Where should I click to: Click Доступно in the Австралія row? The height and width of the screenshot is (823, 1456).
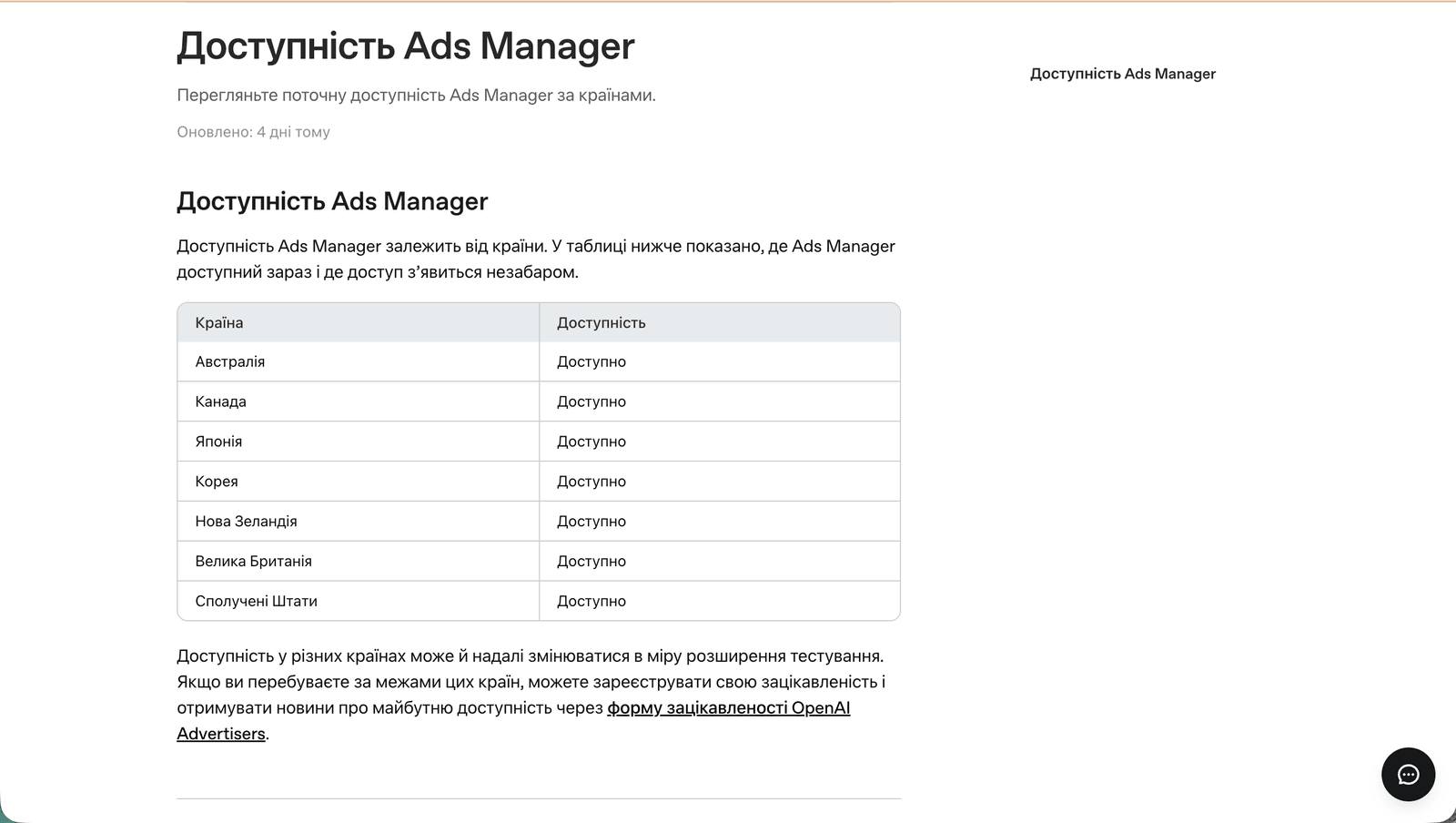click(x=591, y=361)
